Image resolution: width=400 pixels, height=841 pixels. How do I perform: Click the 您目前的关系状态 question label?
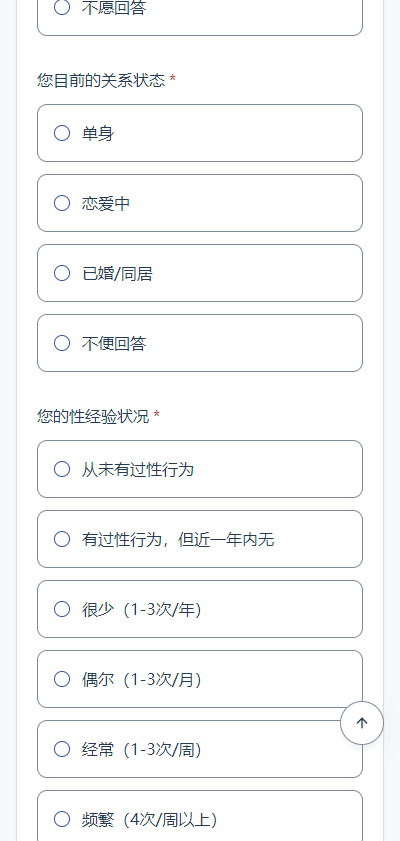click(x=101, y=80)
